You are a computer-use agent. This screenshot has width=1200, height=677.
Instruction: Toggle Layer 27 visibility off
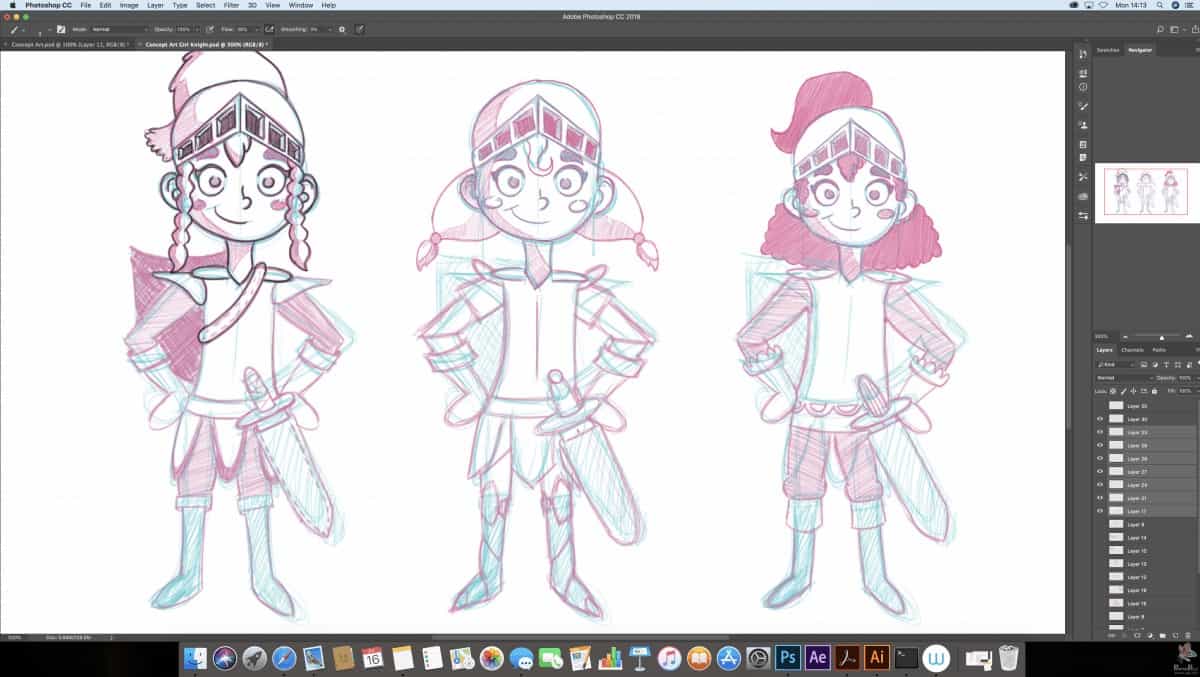click(1099, 471)
